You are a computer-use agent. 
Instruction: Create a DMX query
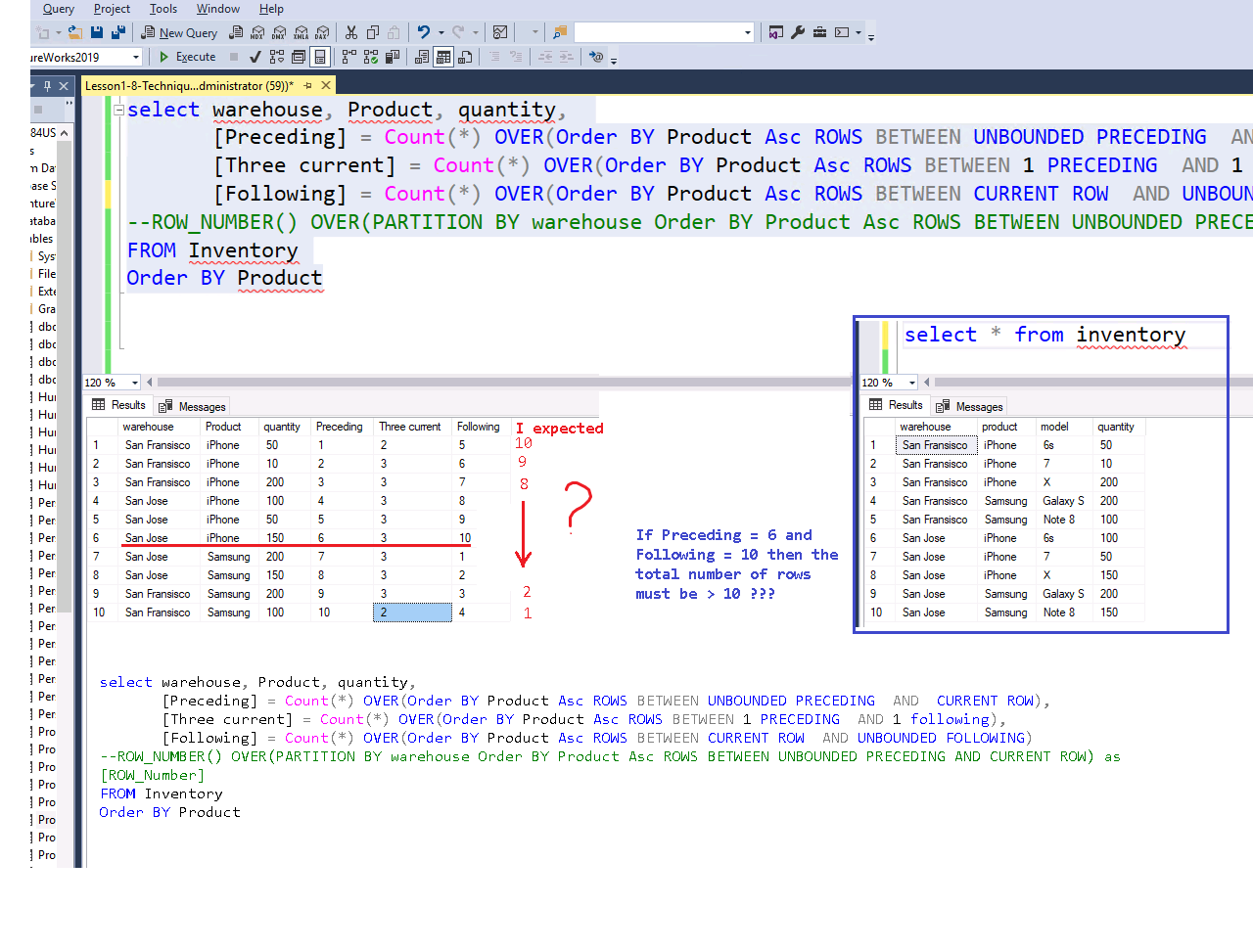point(279,32)
